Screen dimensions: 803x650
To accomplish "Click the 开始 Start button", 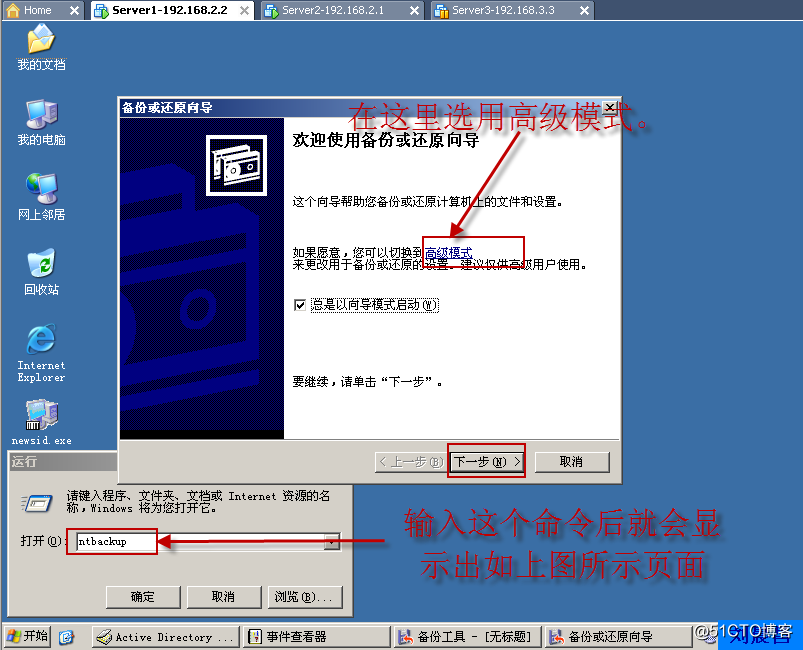I will 28,636.
